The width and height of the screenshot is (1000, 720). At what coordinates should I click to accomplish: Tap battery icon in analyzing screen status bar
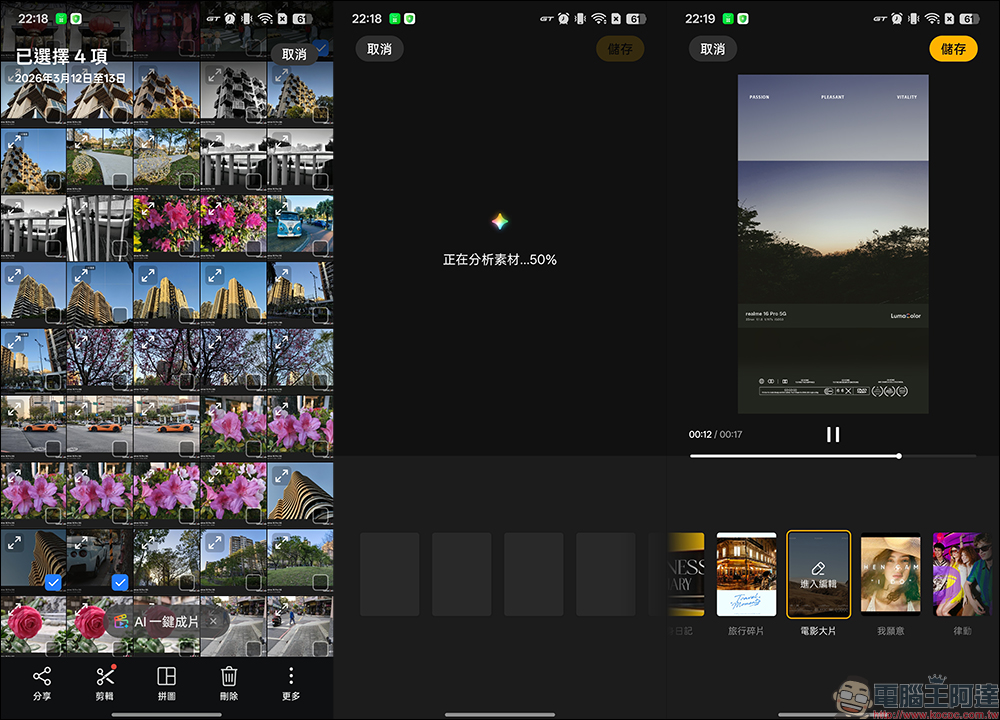(x=636, y=18)
